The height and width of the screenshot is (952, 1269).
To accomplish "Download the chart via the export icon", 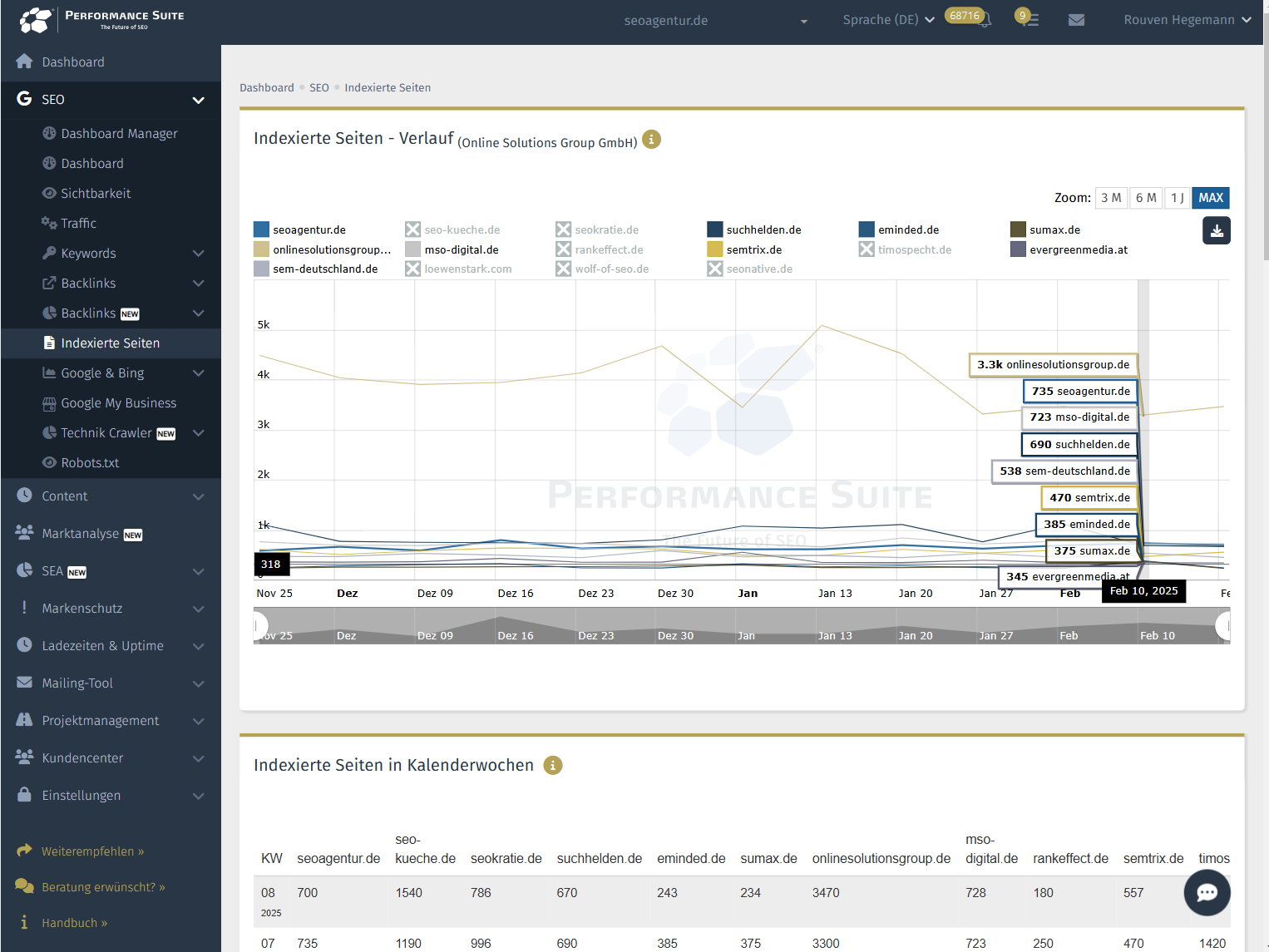I will 1216,230.
